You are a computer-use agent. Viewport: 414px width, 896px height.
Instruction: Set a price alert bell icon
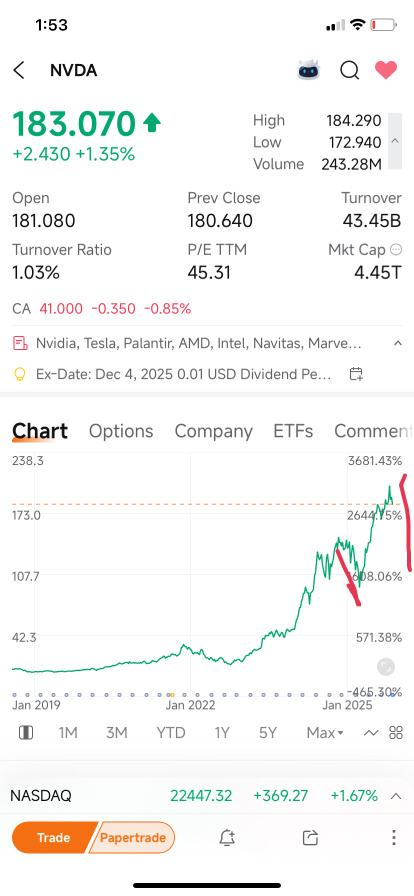point(227,838)
